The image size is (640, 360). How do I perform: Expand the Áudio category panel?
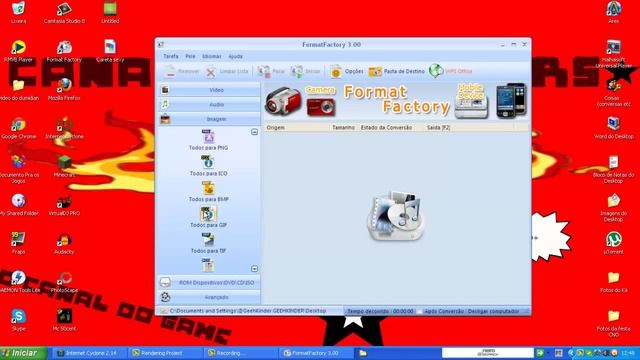[x=209, y=104]
